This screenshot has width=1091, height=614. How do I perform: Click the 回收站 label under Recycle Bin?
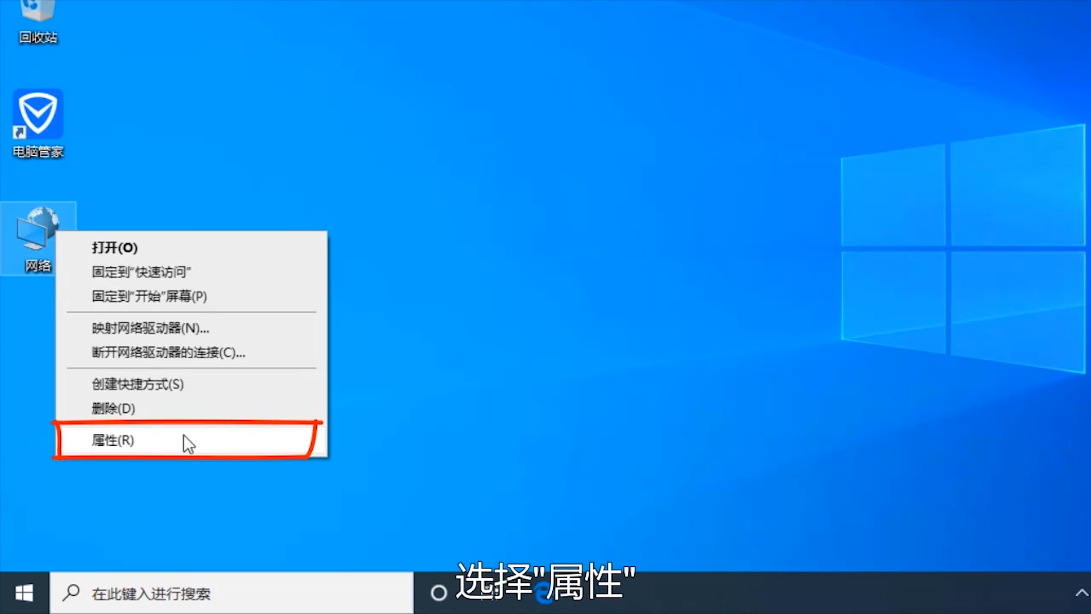38,38
